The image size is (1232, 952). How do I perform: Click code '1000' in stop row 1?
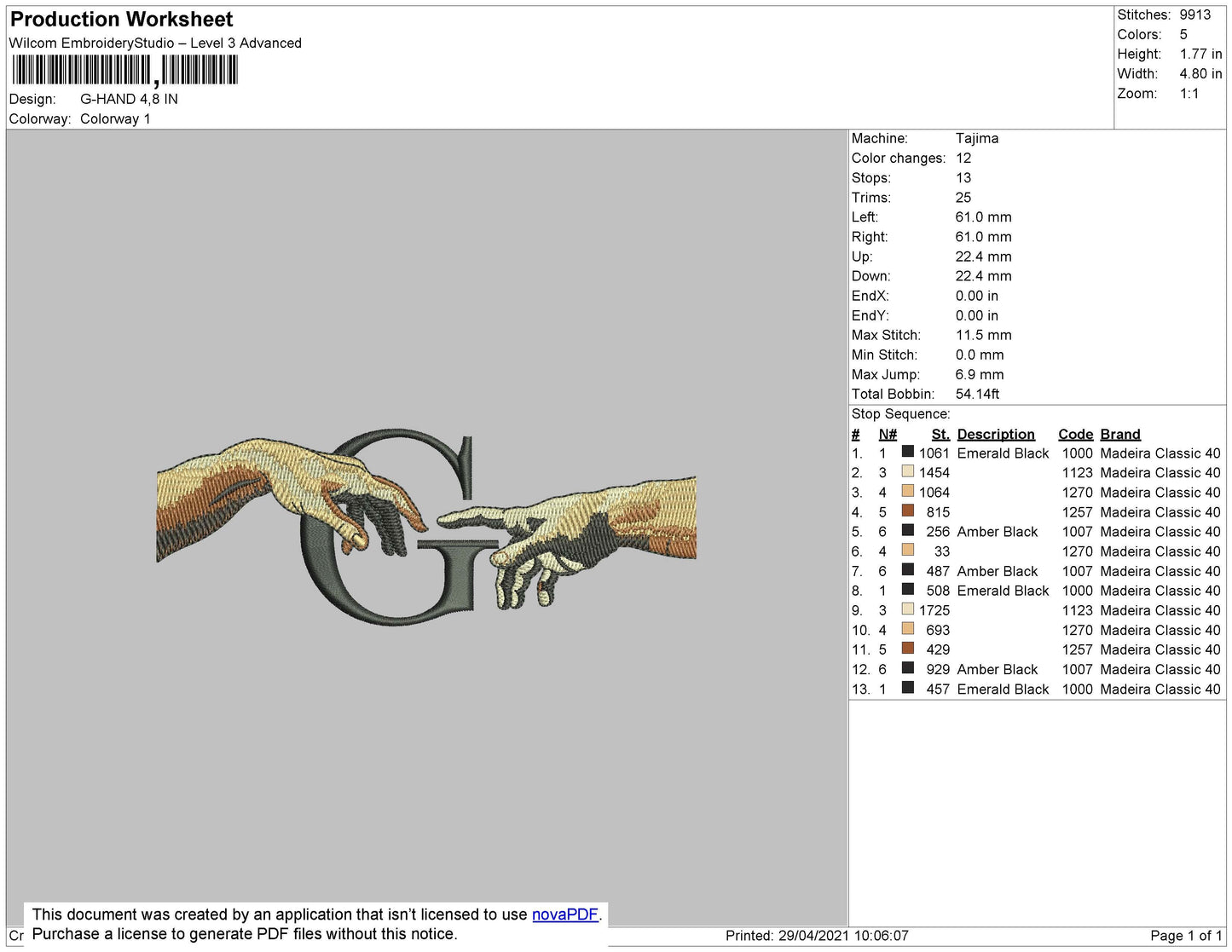(1078, 453)
